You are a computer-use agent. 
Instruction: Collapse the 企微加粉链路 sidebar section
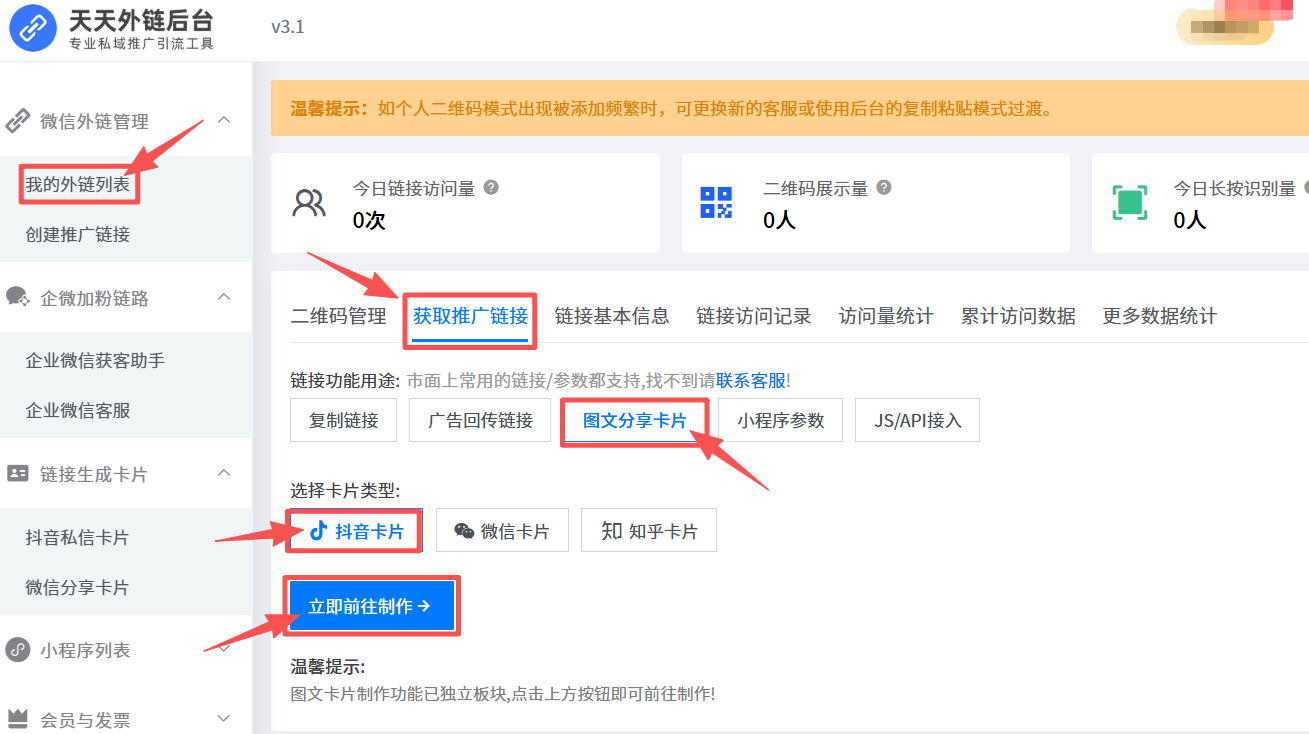pyautogui.click(x=224, y=297)
